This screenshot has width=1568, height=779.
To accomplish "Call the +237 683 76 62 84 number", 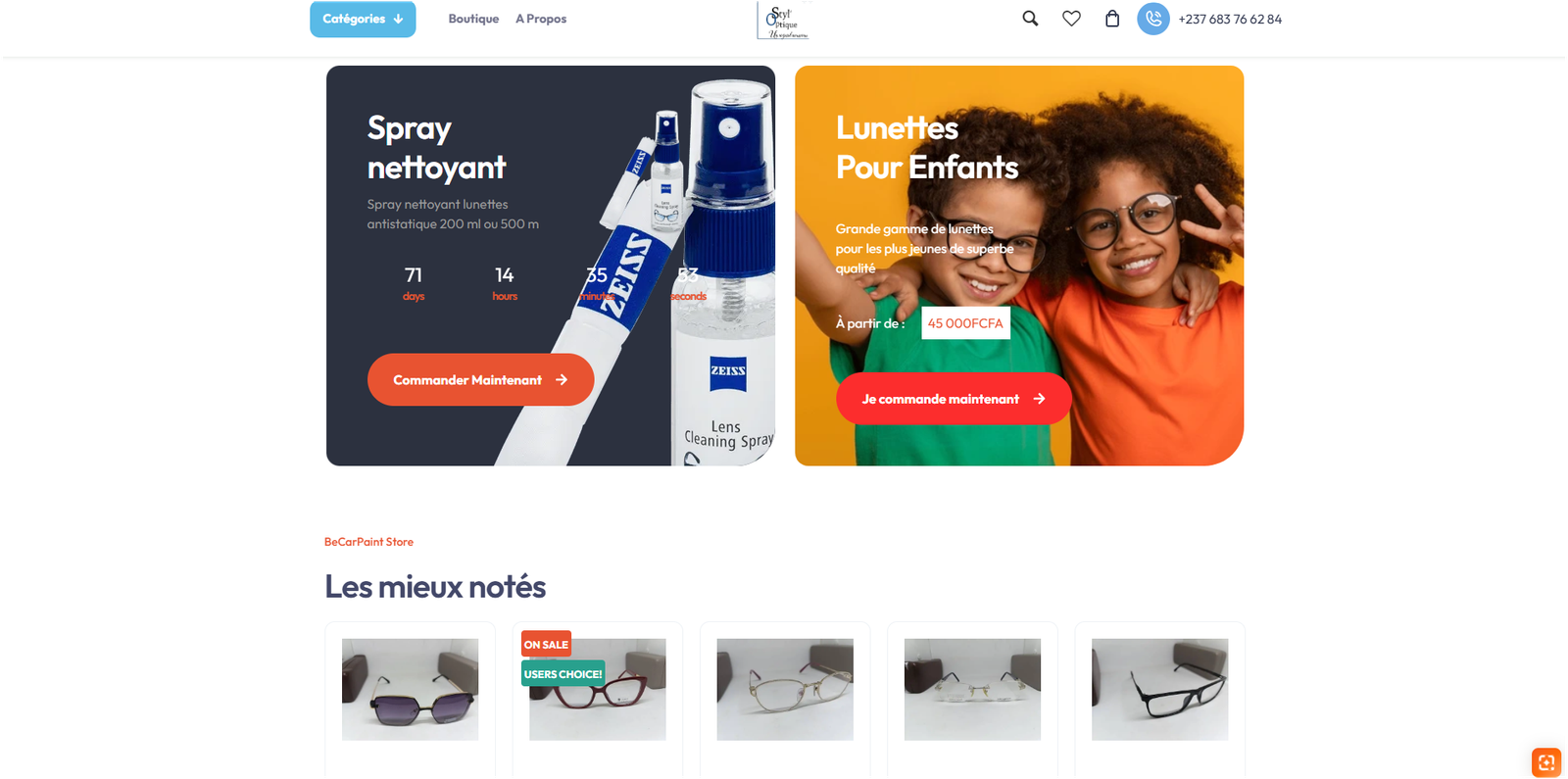I will click(1230, 19).
